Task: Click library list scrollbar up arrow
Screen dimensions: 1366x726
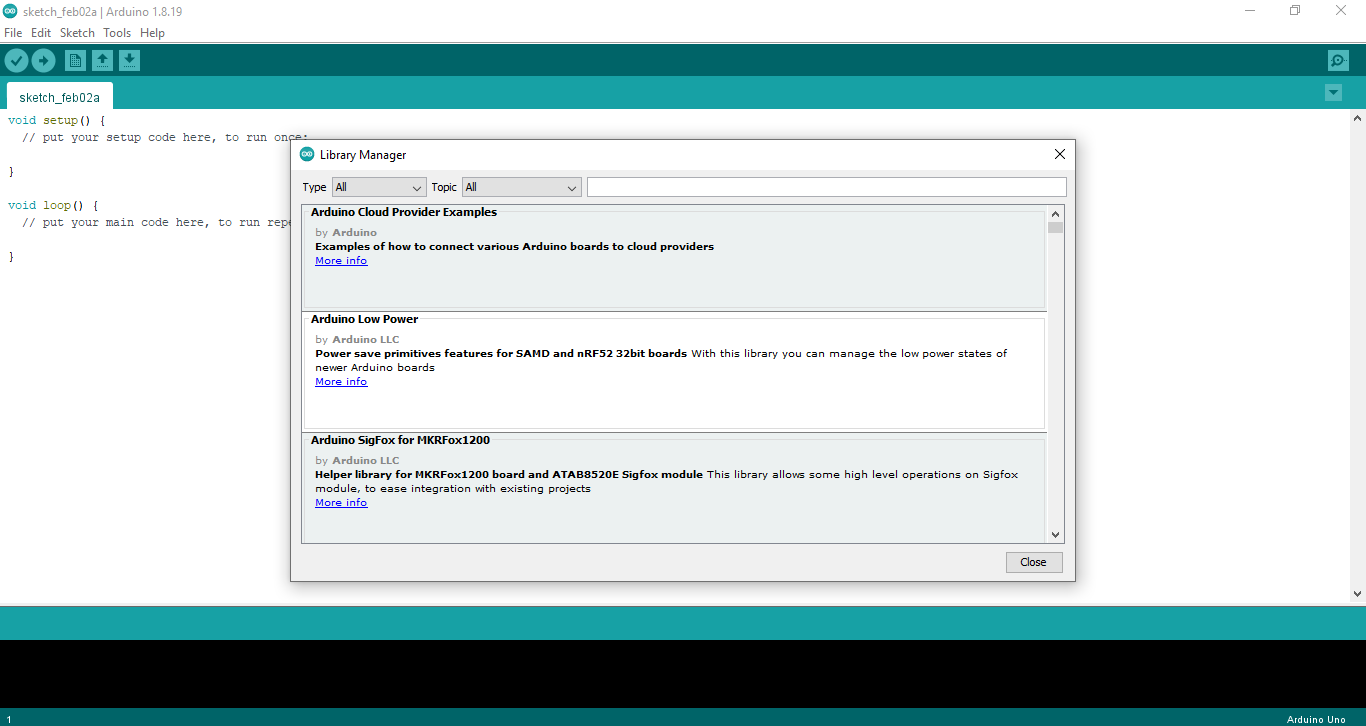Action: [1056, 213]
